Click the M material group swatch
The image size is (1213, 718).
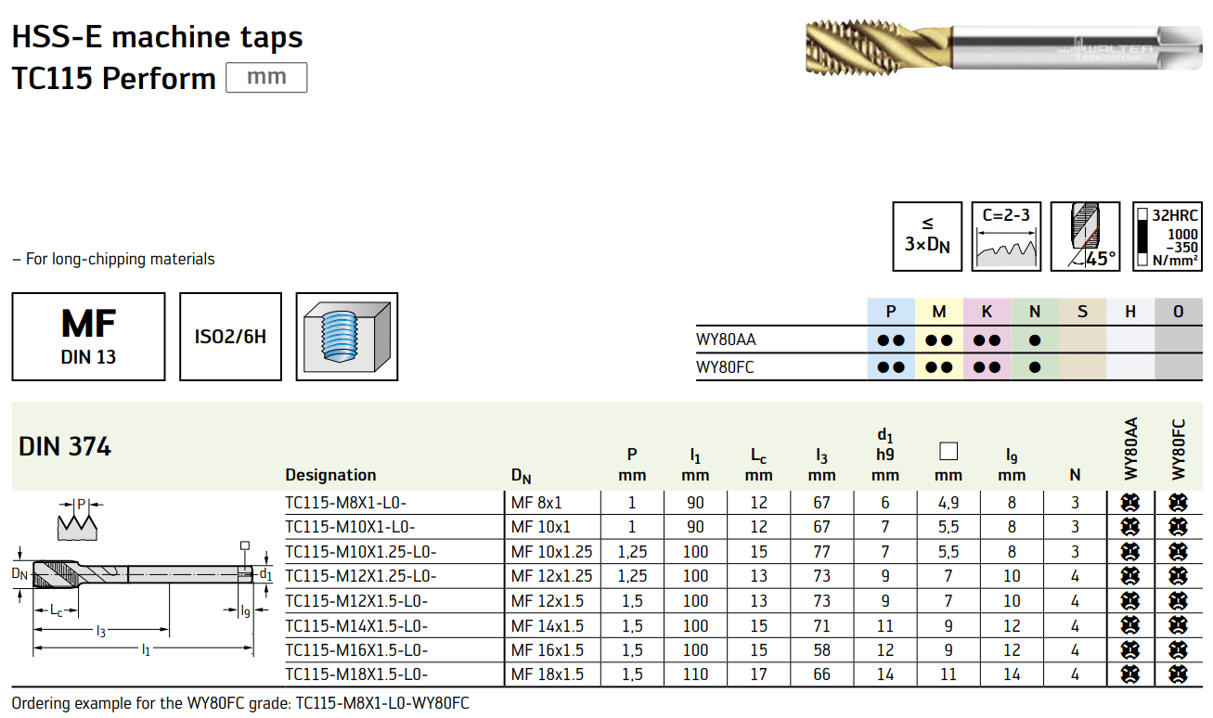point(938,312)
